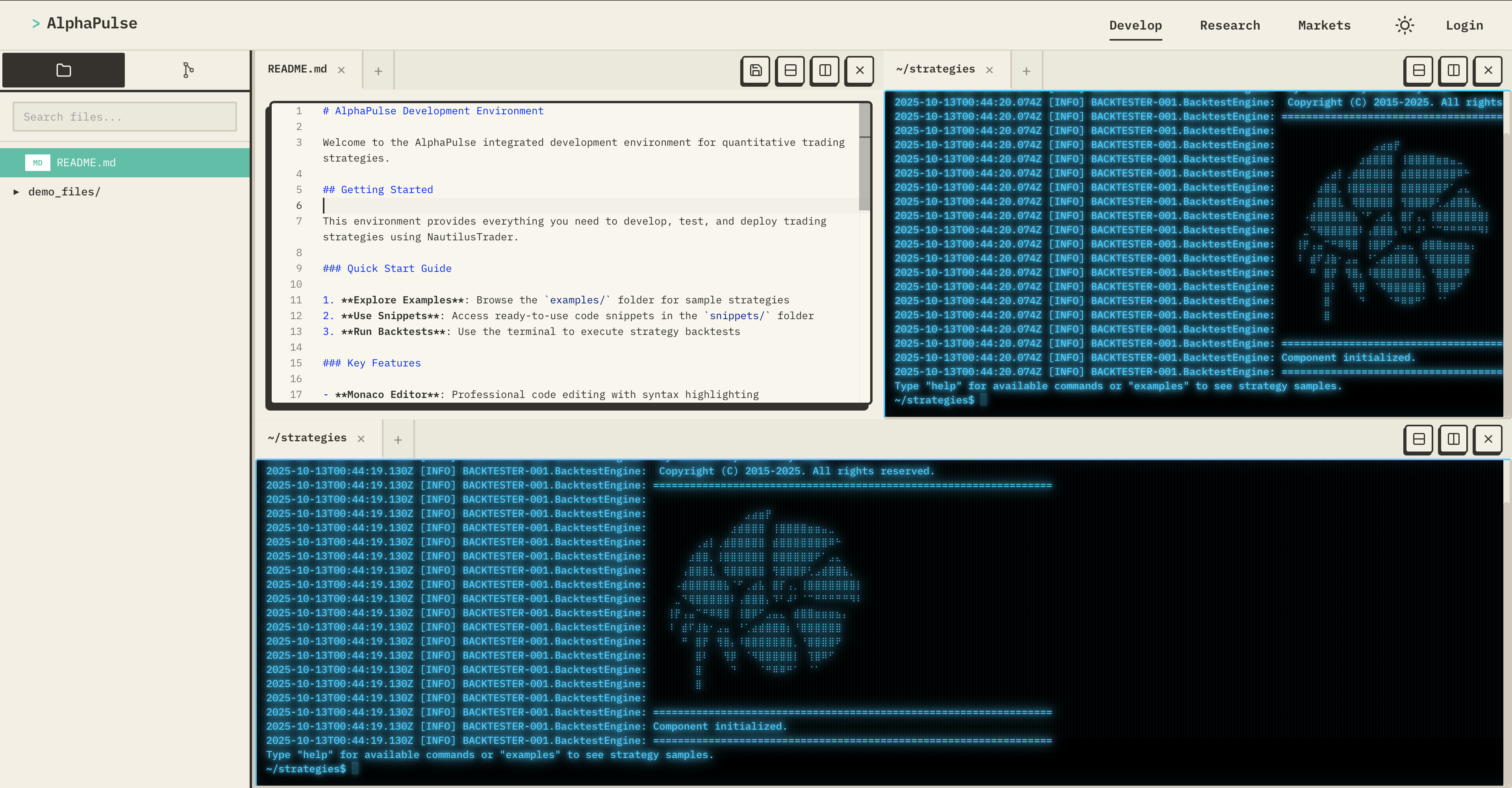Image resolution: width=1512 pixels, height=788 pixels.
Task: Focus the Search files input
Action: pos(124,117)
